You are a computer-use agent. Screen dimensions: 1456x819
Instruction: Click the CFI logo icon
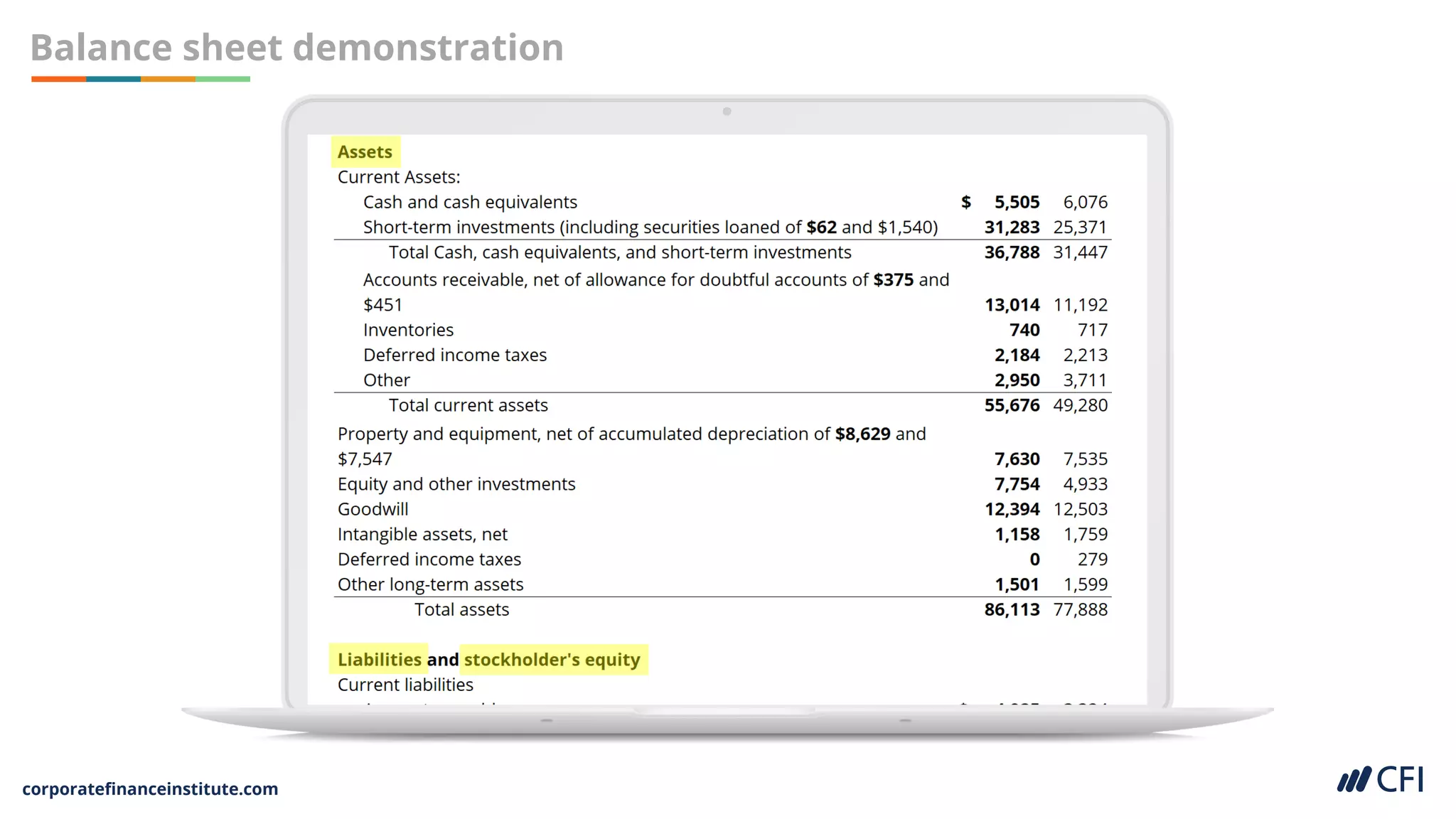(x=1353, y=780)
